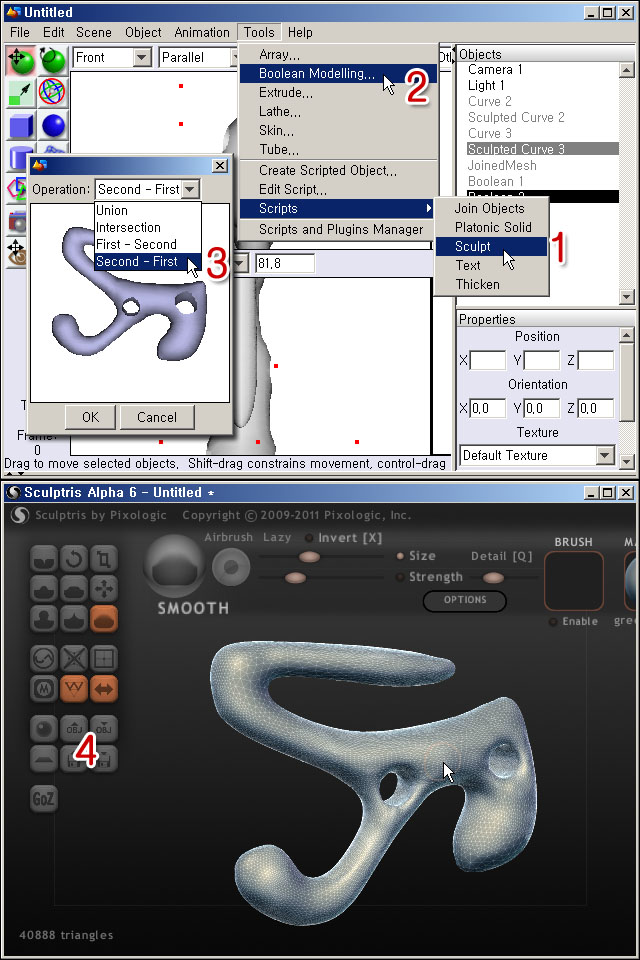The height and width of the screenshot is (960, 640).
Task: Select the Create Cube tool
Action: 21,126
